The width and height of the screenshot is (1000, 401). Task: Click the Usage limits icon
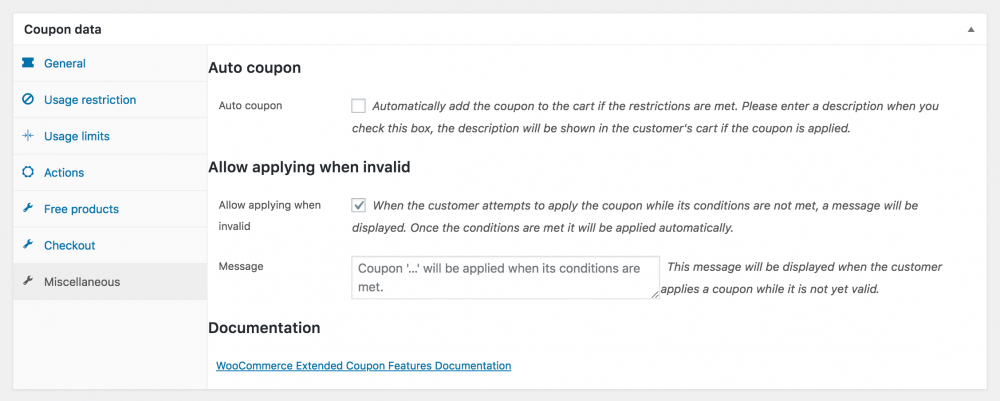tap(28, 136)
